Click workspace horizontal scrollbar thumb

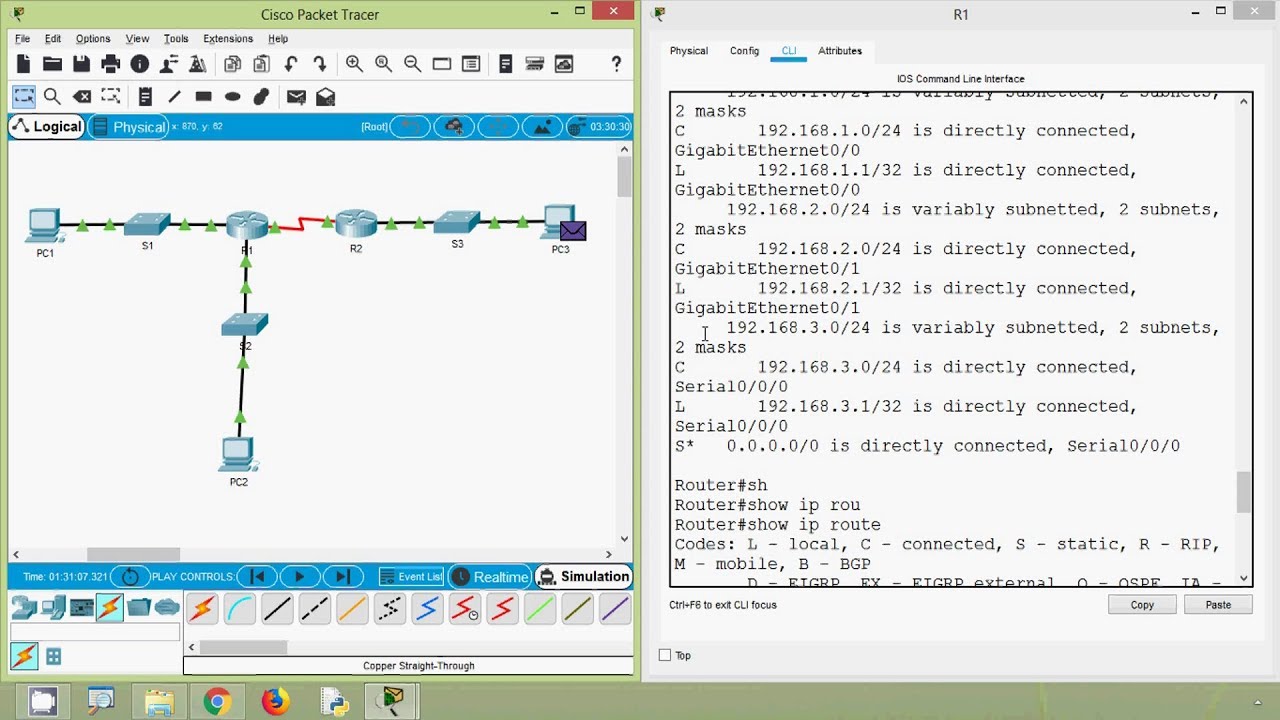coord(133,554)
